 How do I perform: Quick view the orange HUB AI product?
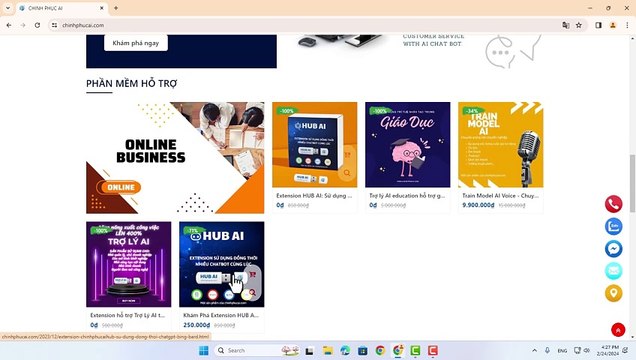[x=347, y=173]
